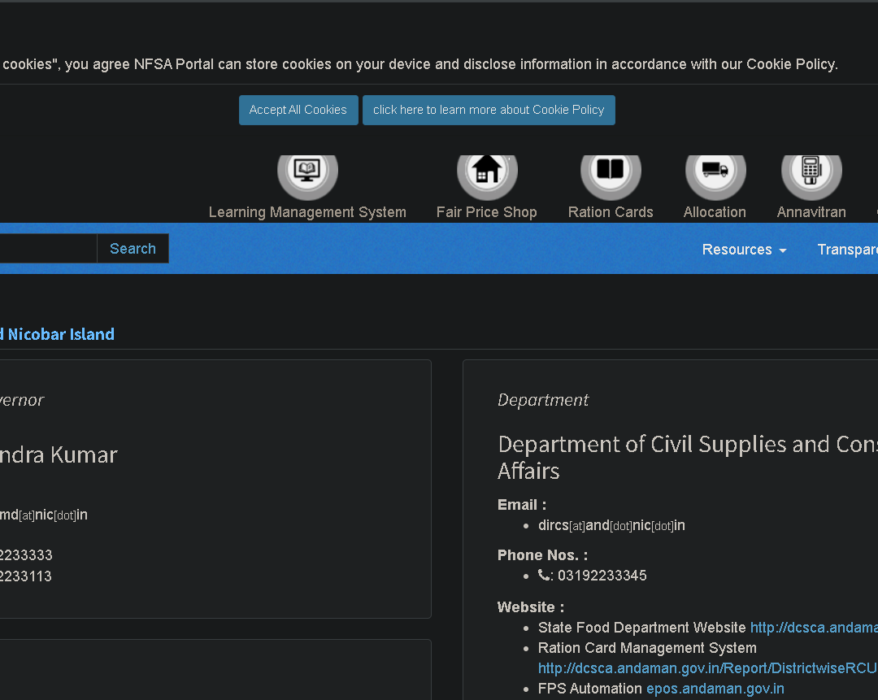Image resolution: width=878 pixels, height=700 pixels.
Task: Accept all cookies
Action: click(298, 110)
